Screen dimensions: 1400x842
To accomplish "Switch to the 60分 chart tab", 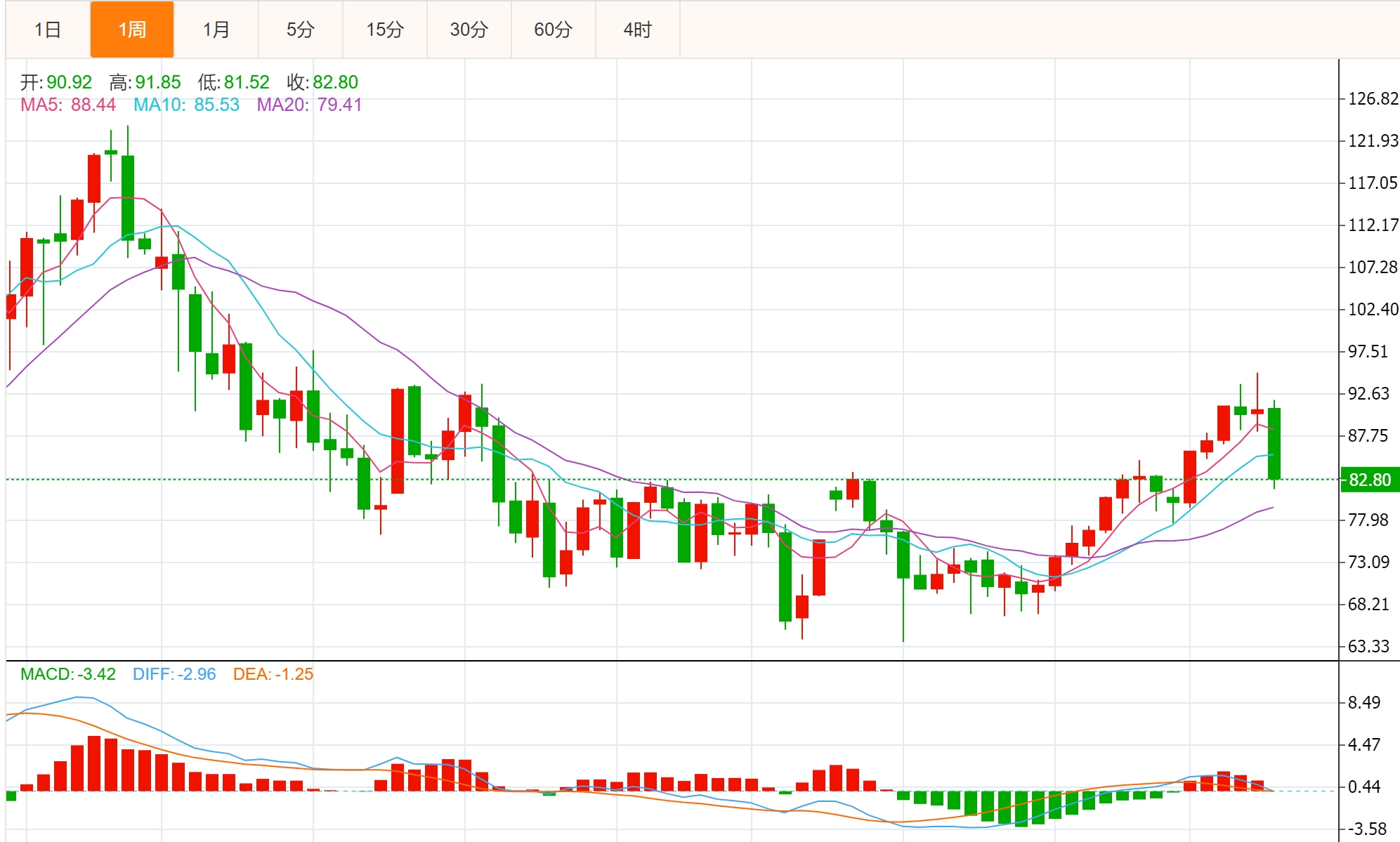I will (x=554, y=29).
